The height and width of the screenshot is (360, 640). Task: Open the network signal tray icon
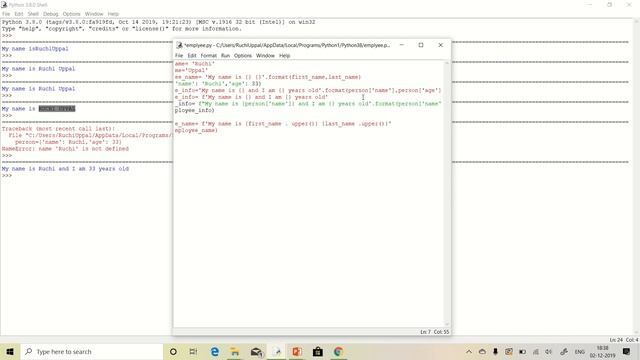[x=536, y=351]
